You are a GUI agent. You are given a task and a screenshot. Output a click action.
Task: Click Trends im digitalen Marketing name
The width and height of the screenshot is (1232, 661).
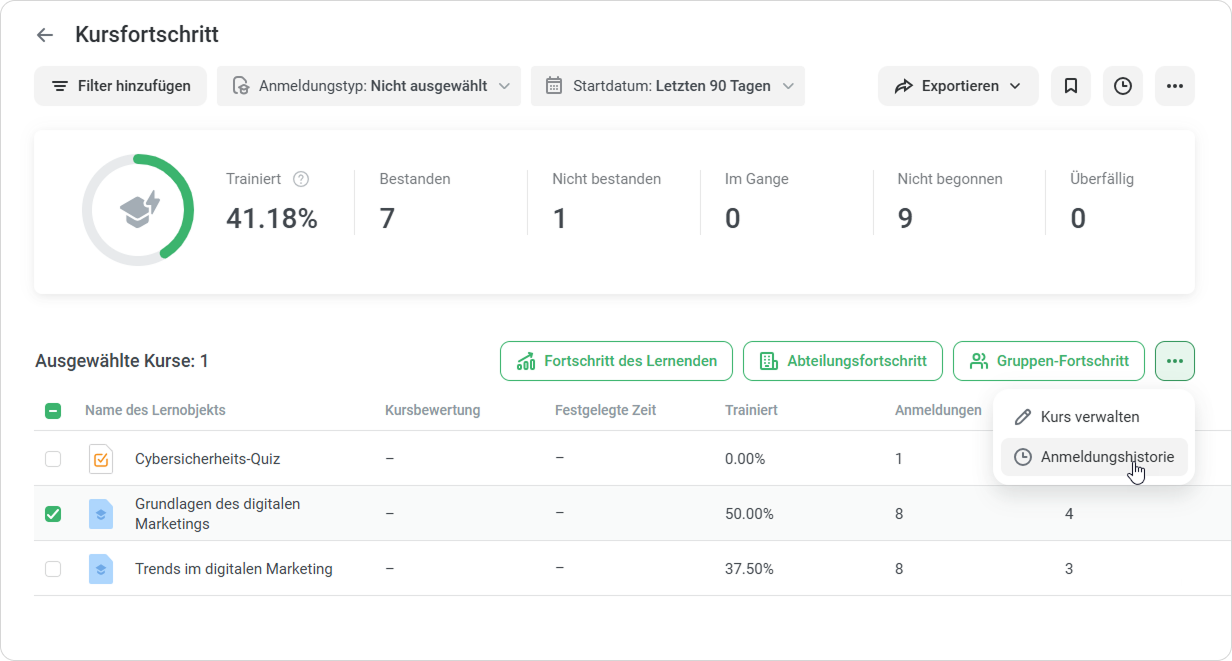click(234, 569)
